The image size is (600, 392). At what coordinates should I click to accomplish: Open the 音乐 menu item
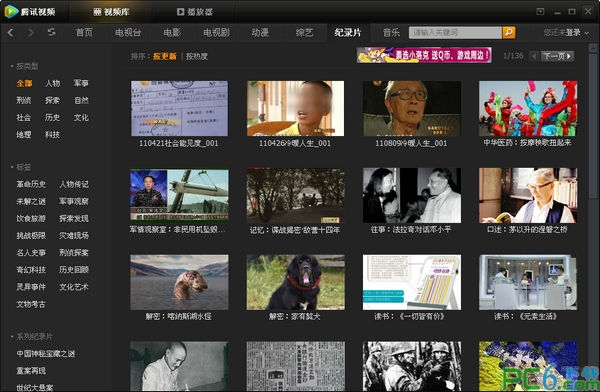(391, 33)
